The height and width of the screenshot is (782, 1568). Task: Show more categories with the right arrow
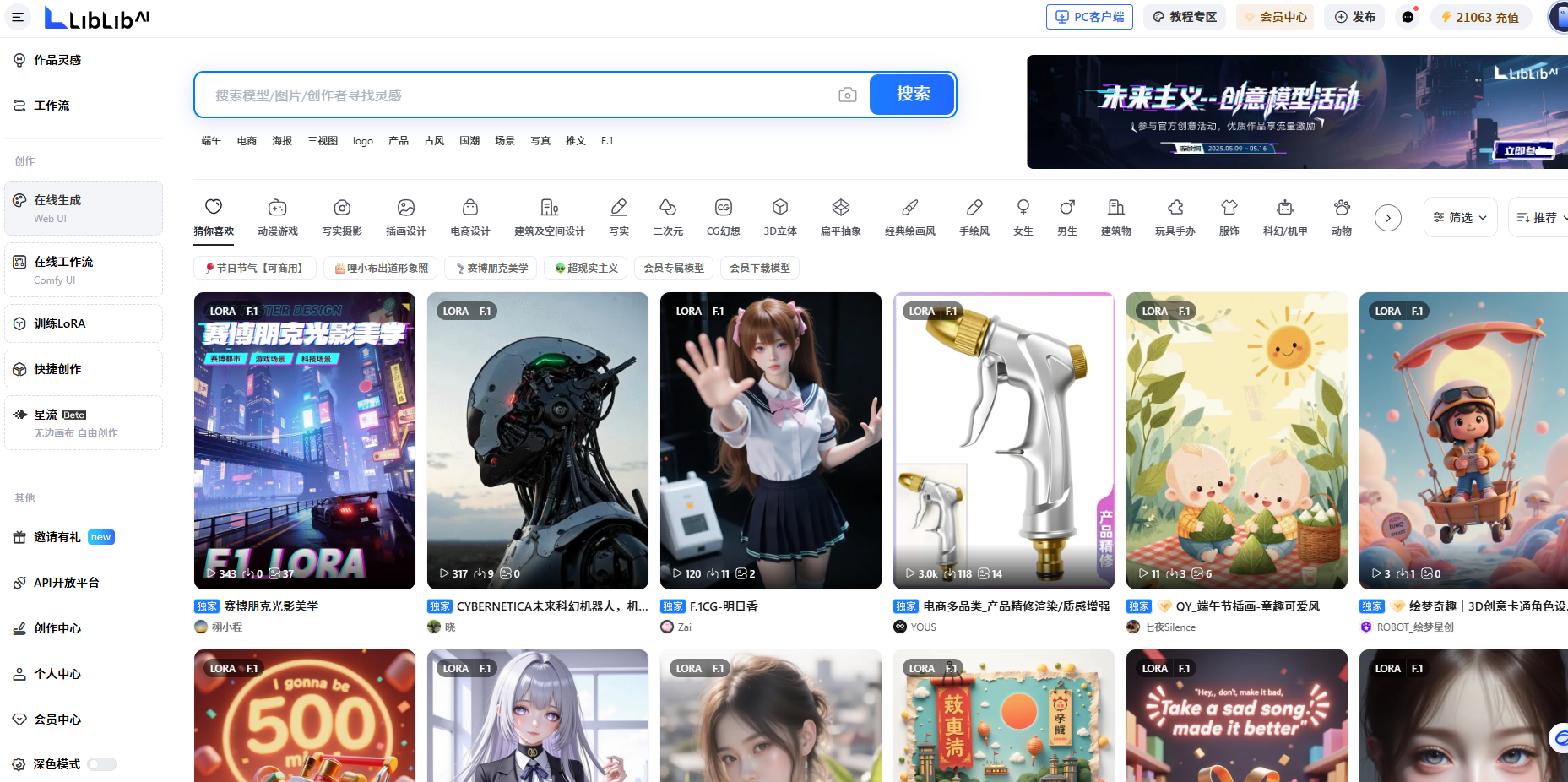(x=1388, y=218)
